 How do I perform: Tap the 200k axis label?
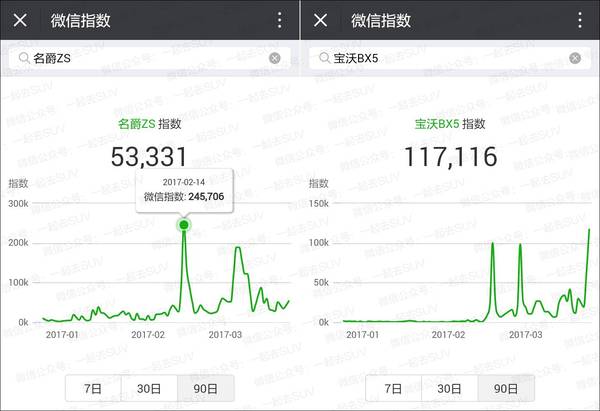(18, 243)
